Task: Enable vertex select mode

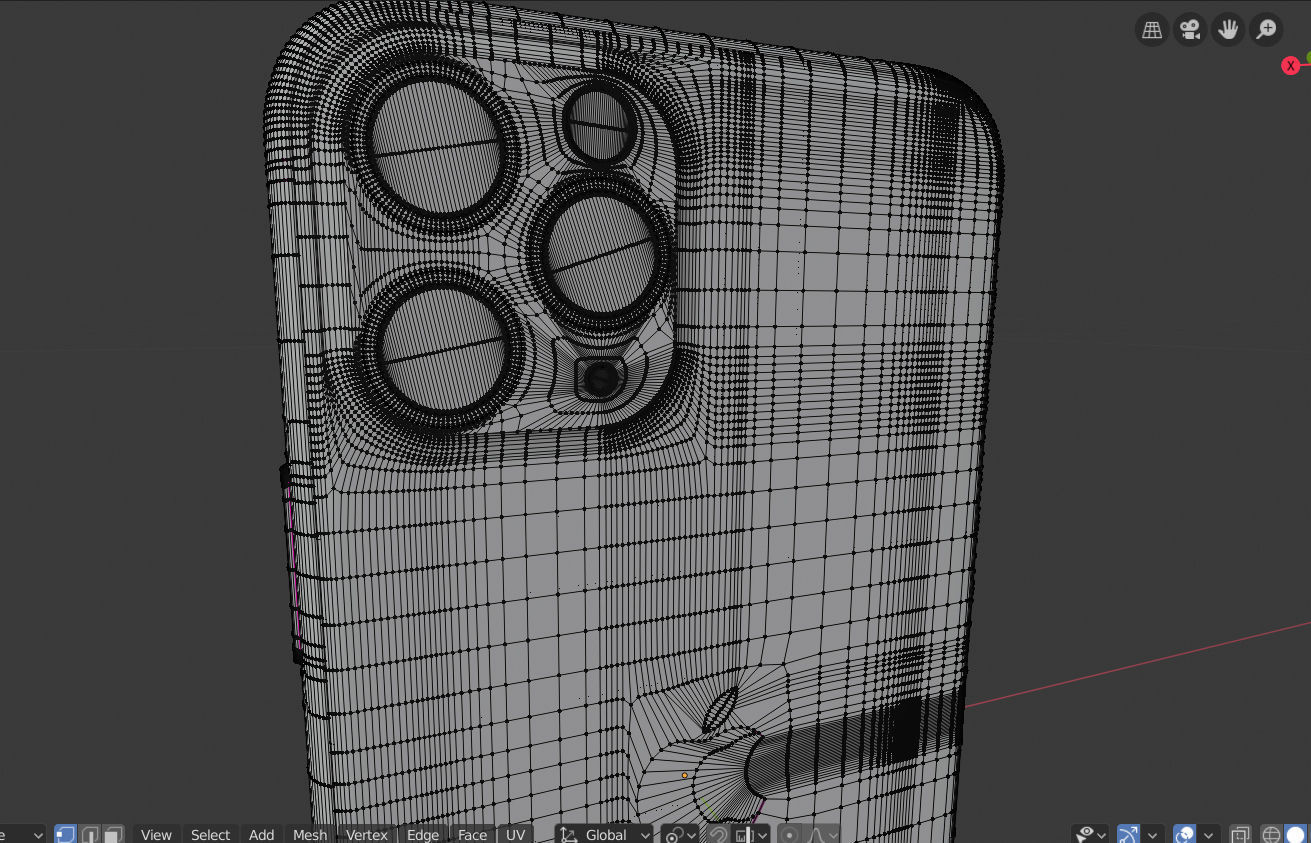Action: tap(65, 834)
